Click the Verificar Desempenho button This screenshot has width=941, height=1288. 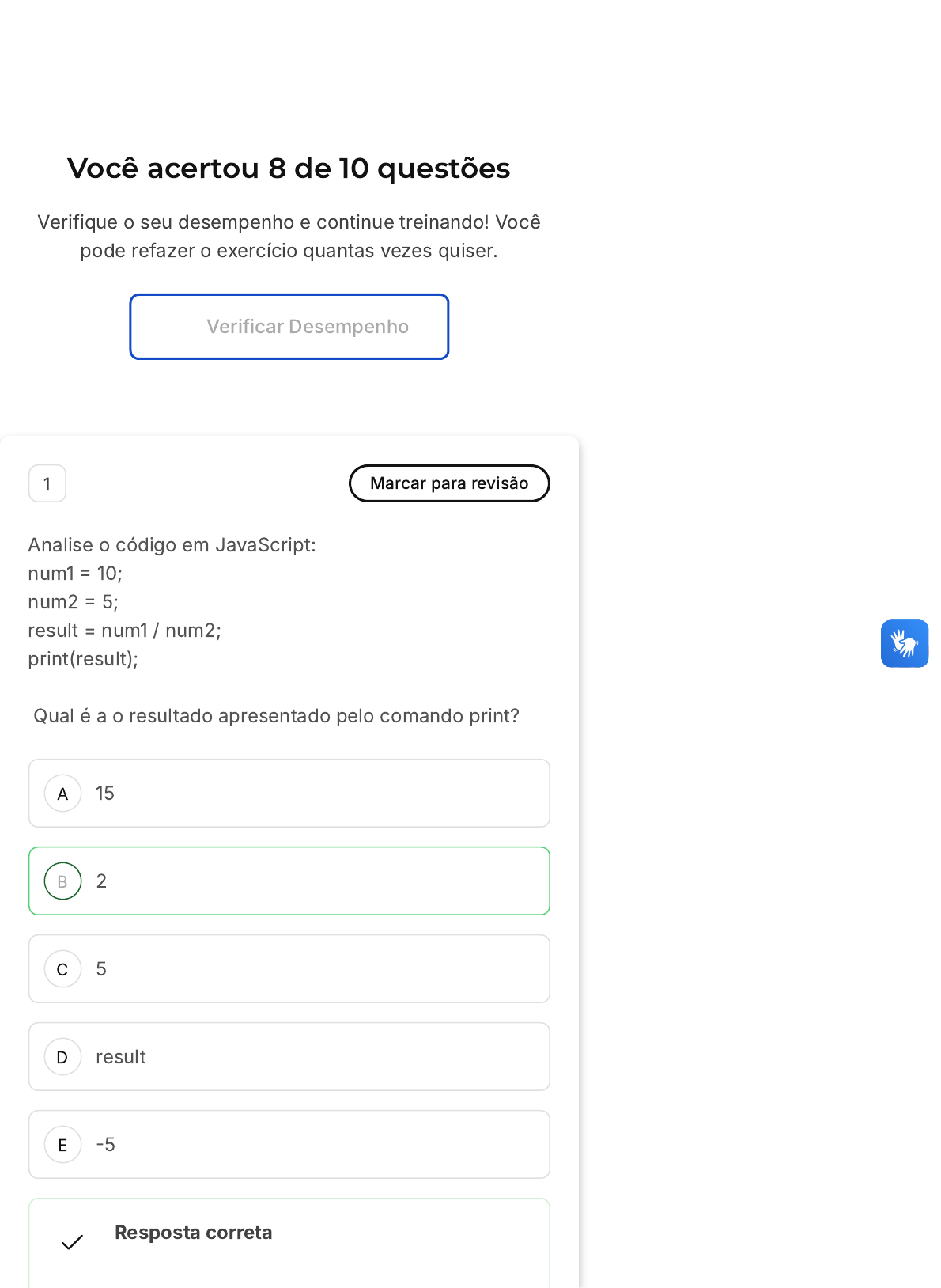tap(289, 327)
